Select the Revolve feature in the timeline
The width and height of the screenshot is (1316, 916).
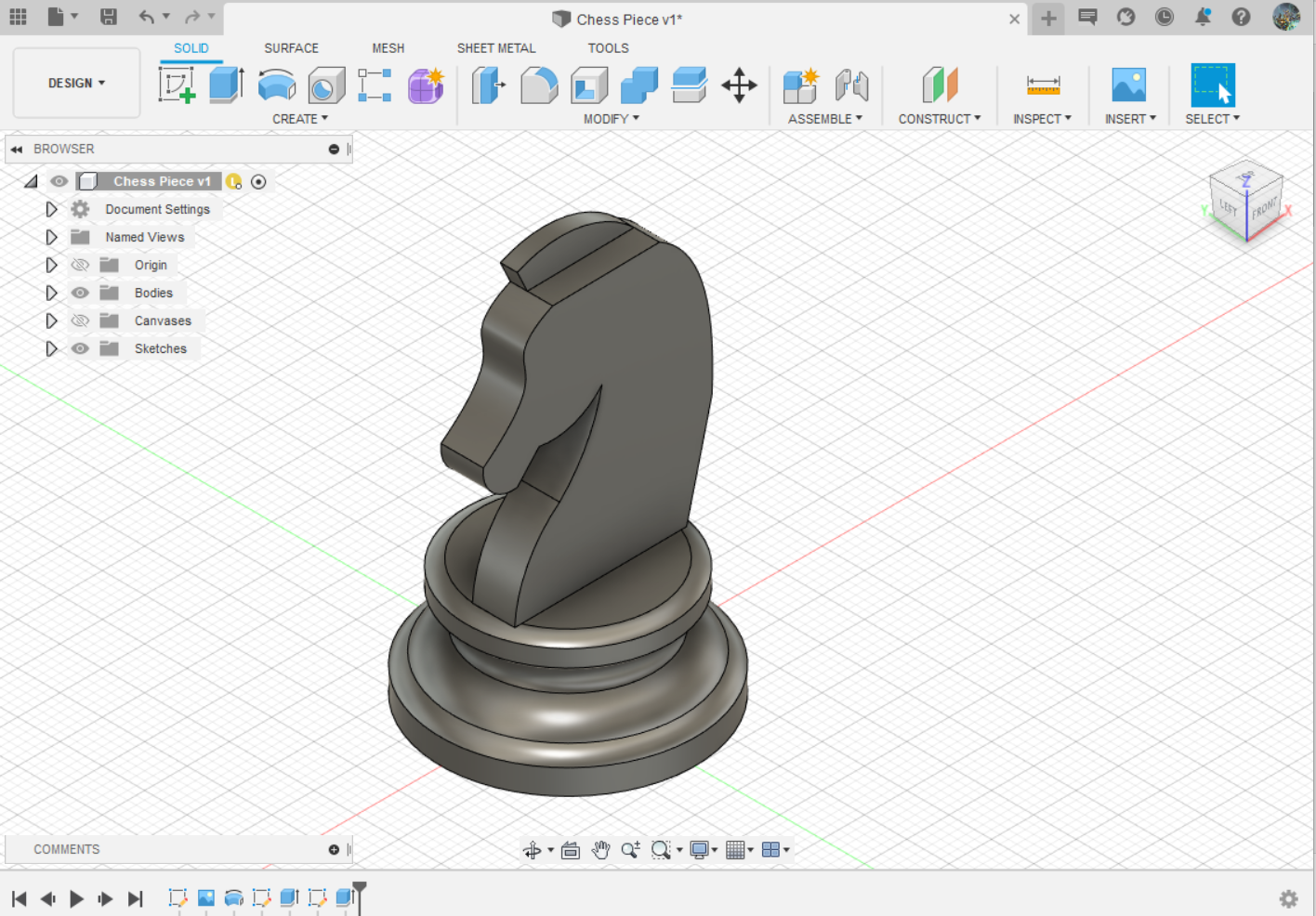click(x=234, y=897)
